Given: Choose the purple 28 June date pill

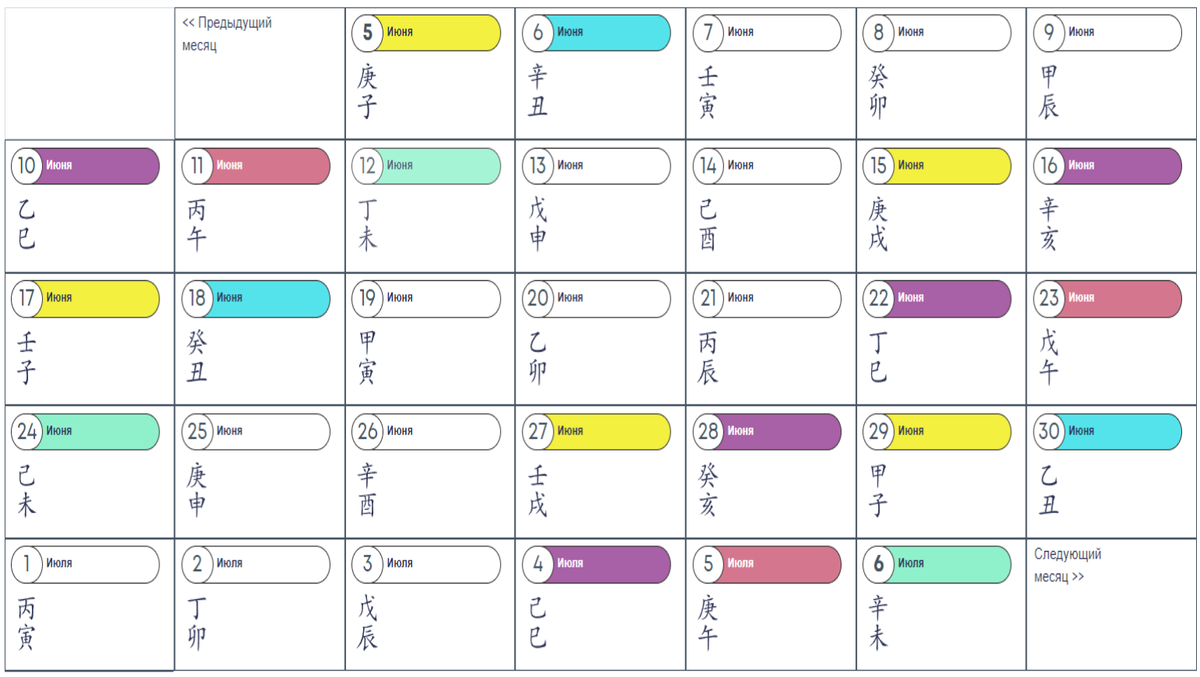Looking at the screenshot, I should pos(767,432).
